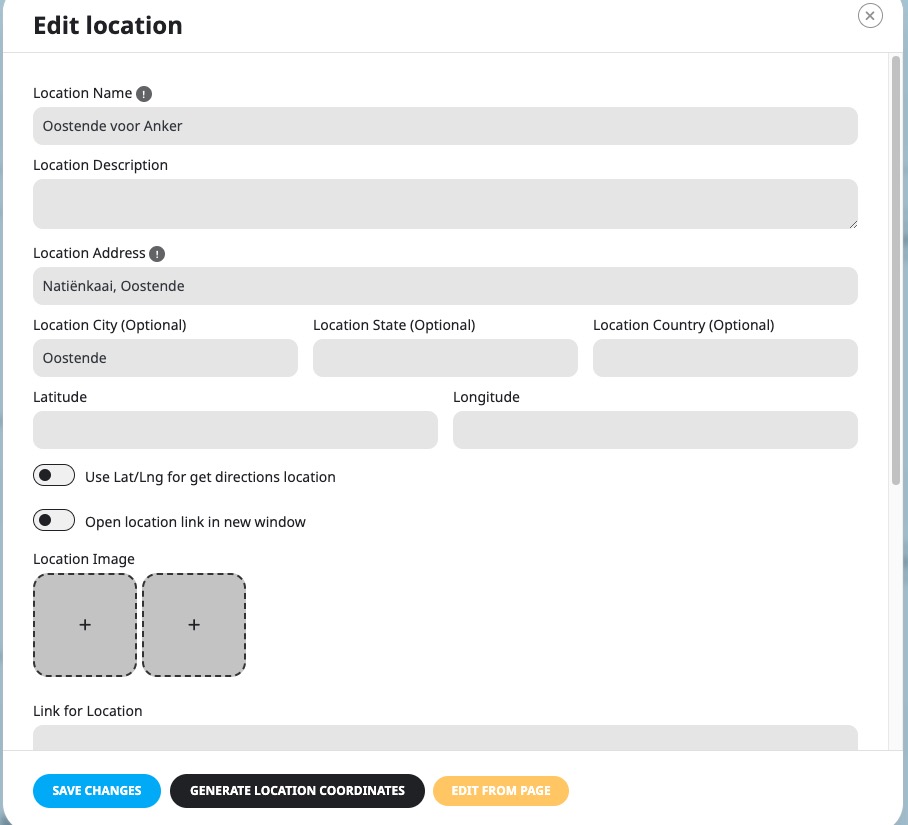Image resolution: width=908 pixels, height=825 pixels.
Task: Focus the Latitude input field
Action: tap(235, 430)
